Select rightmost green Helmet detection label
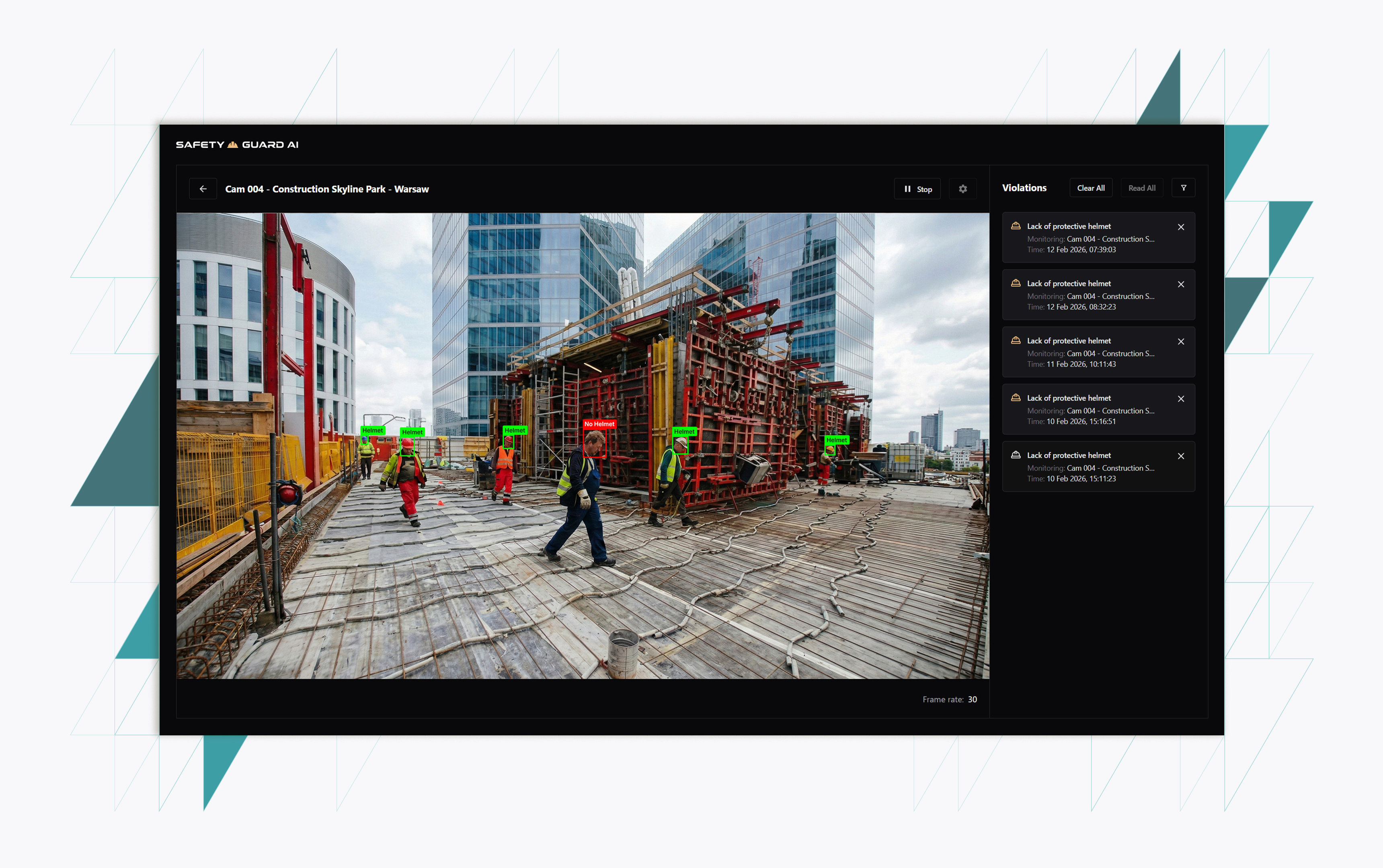1383x868 pixels. [x=836, y=440]
